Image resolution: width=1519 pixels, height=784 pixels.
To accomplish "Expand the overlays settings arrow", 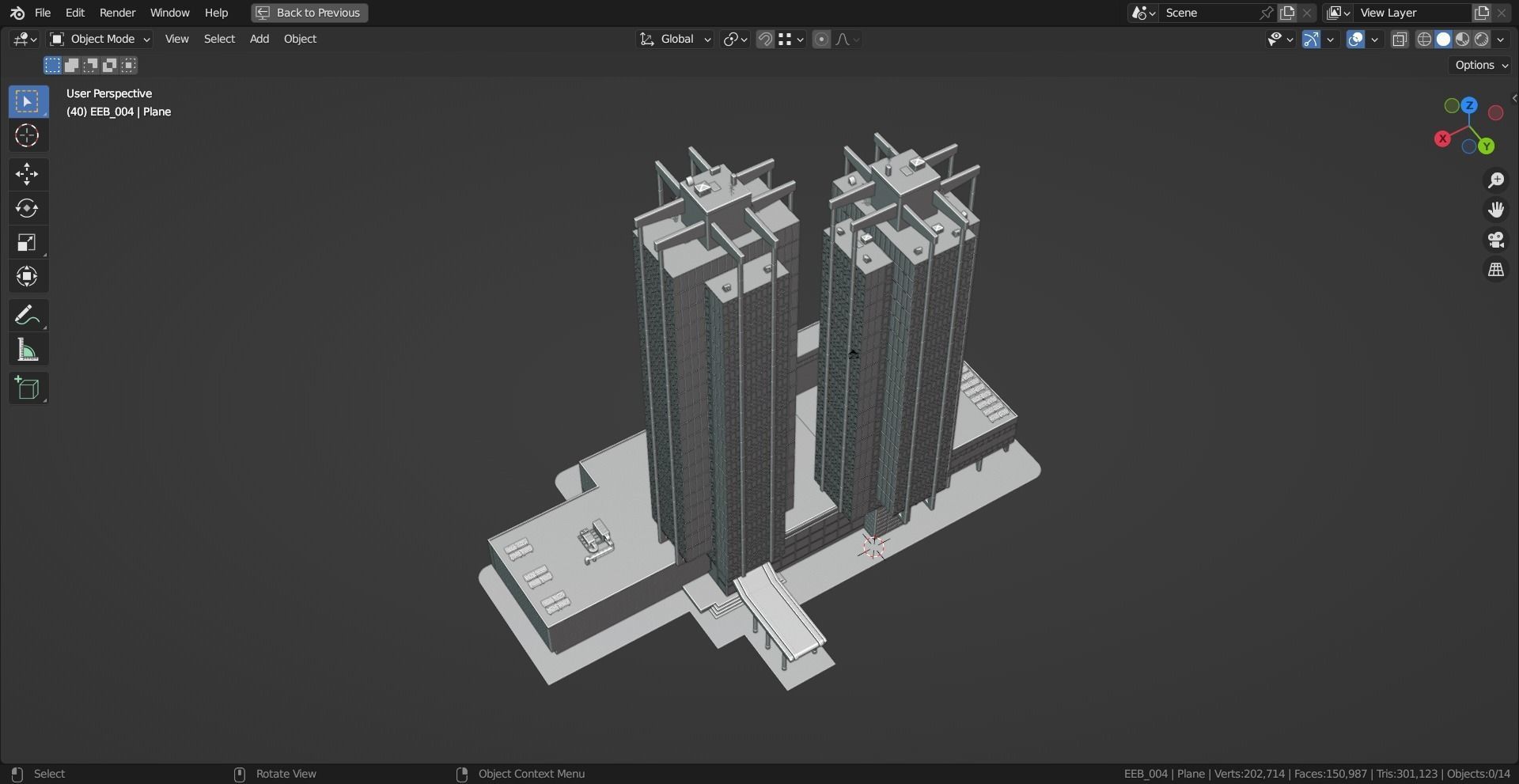I will 1375,39.
